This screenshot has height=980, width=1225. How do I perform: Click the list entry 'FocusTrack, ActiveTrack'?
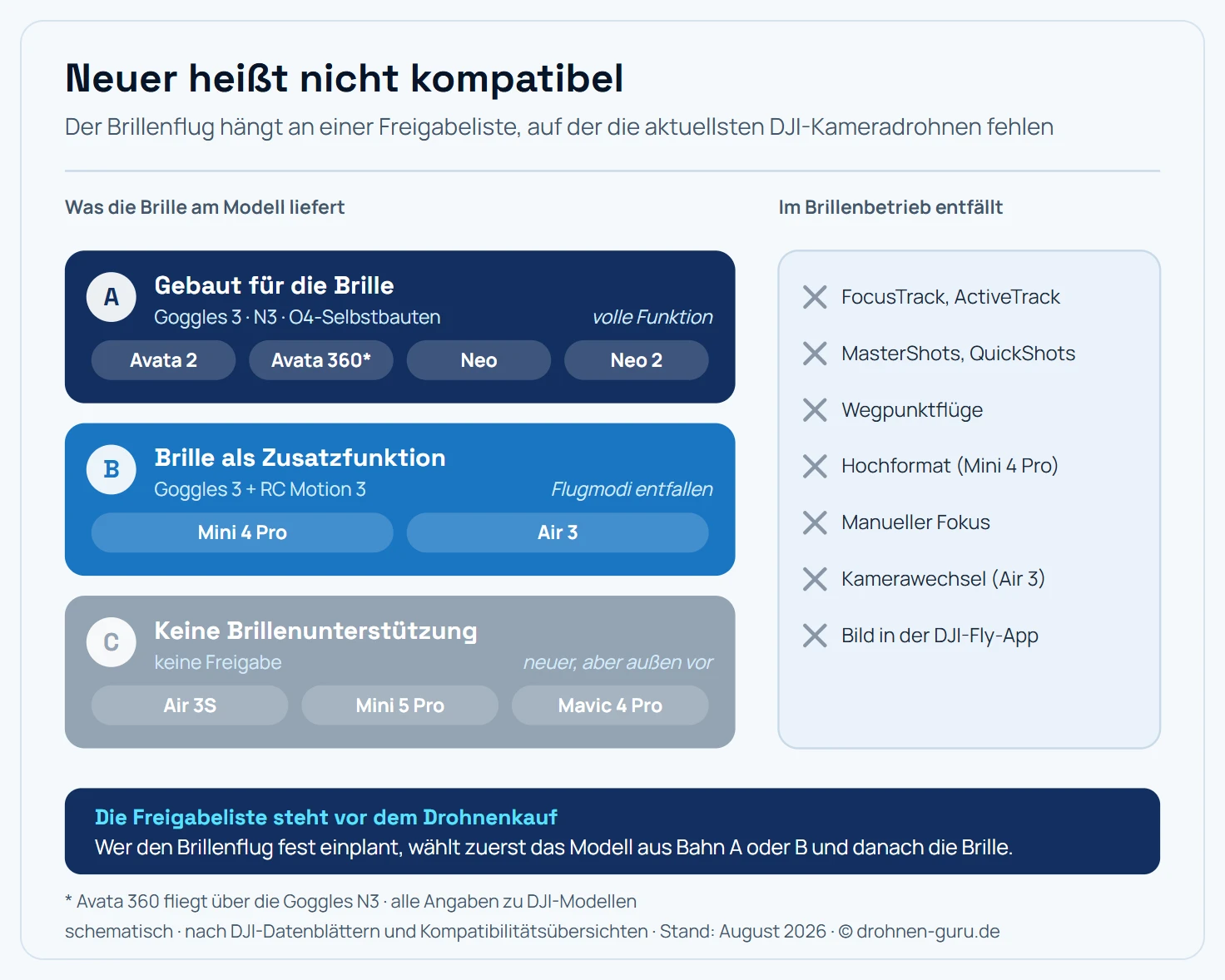pyautogui.click(x=950, y=297)
